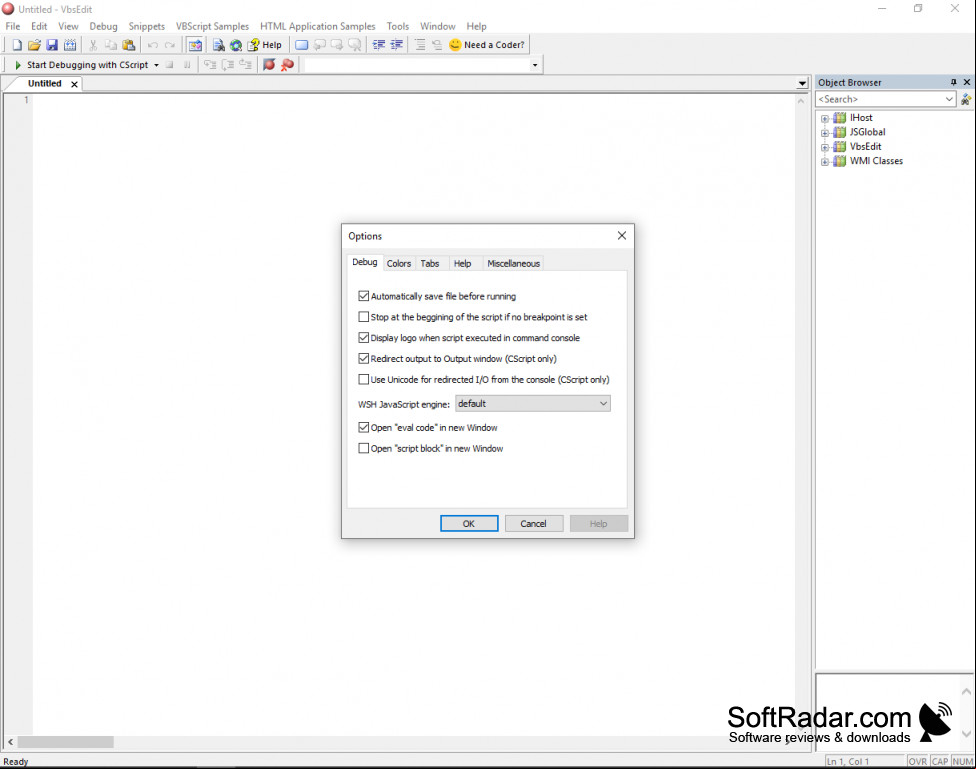Click the outdent lines toolbar icon
Viewport: 976px width, 769px height.
pos(396,45)
